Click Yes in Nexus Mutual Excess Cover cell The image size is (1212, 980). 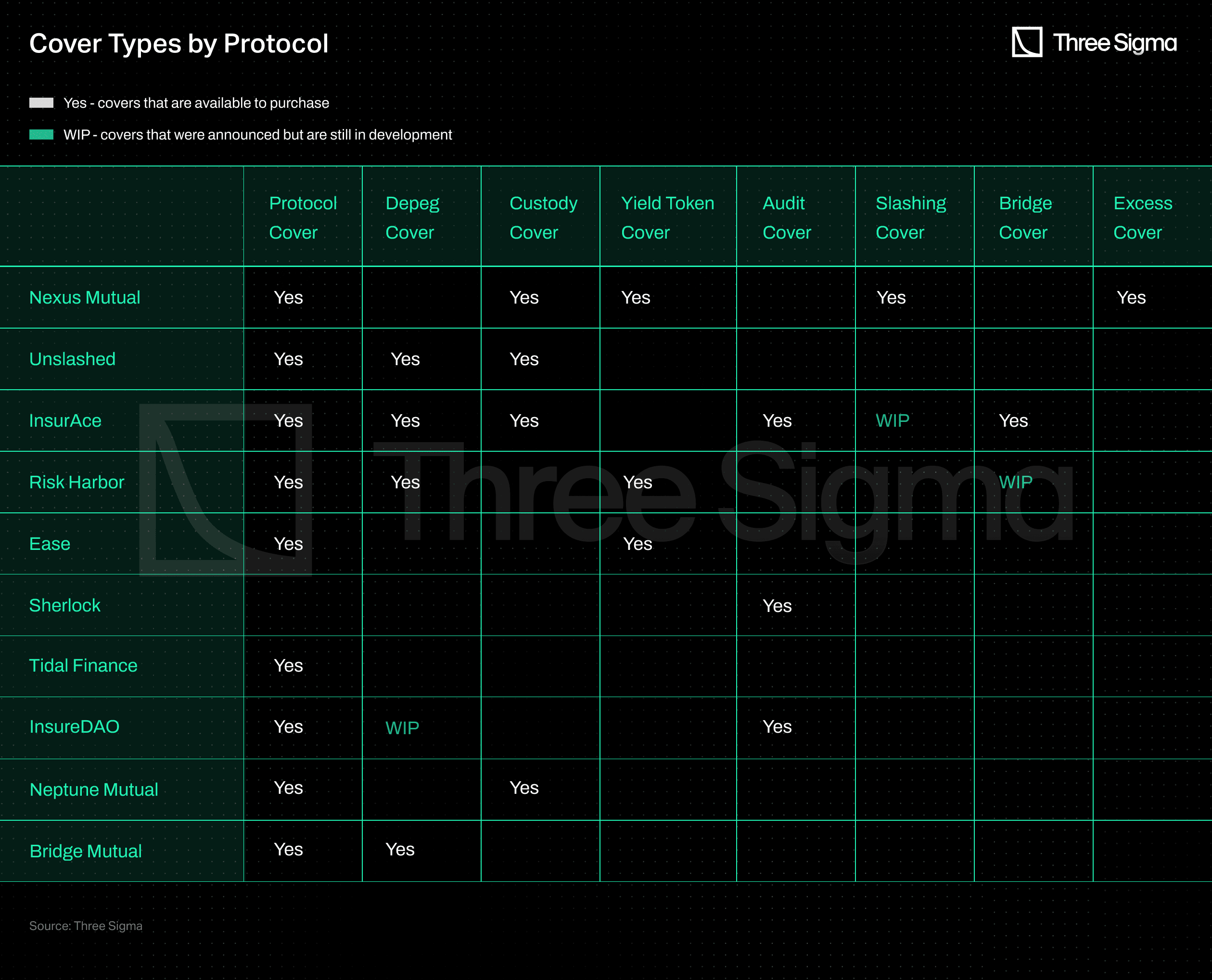pyautogui.click(x=1131, y=297)
